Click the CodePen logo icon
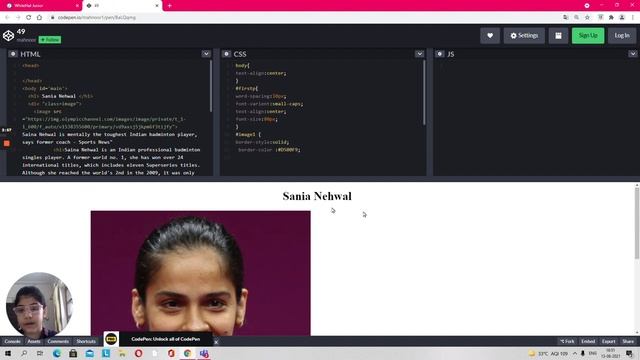640x360 pixels. (x=8, y=36)
